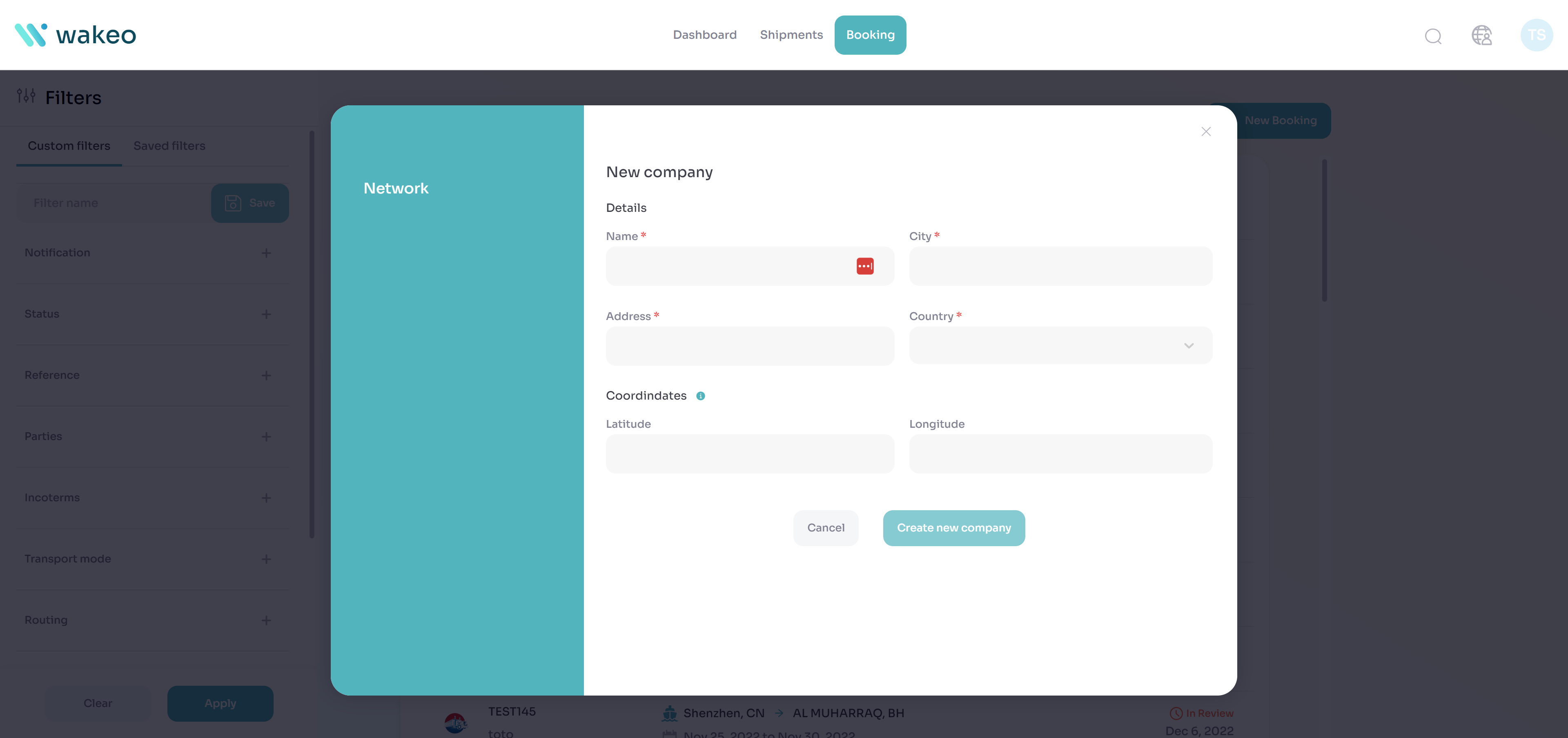Viewport: 1568px width, 738px height.
Task: Open the TS user avatar menu
Action: [x=1536, y=35]
